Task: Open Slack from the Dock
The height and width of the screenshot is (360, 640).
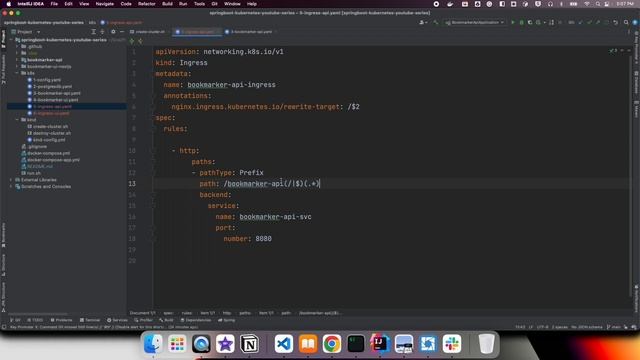Action: (452, 344)
